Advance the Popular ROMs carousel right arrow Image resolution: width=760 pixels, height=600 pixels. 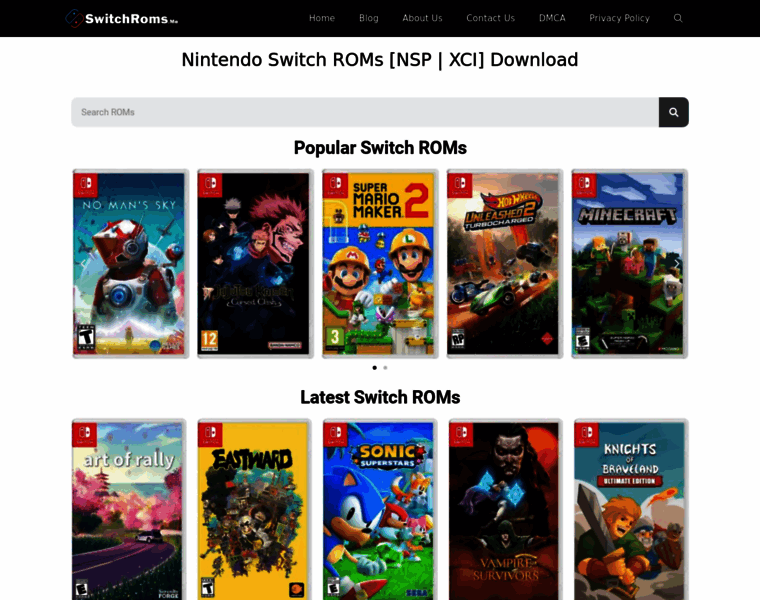pos(676,264)
